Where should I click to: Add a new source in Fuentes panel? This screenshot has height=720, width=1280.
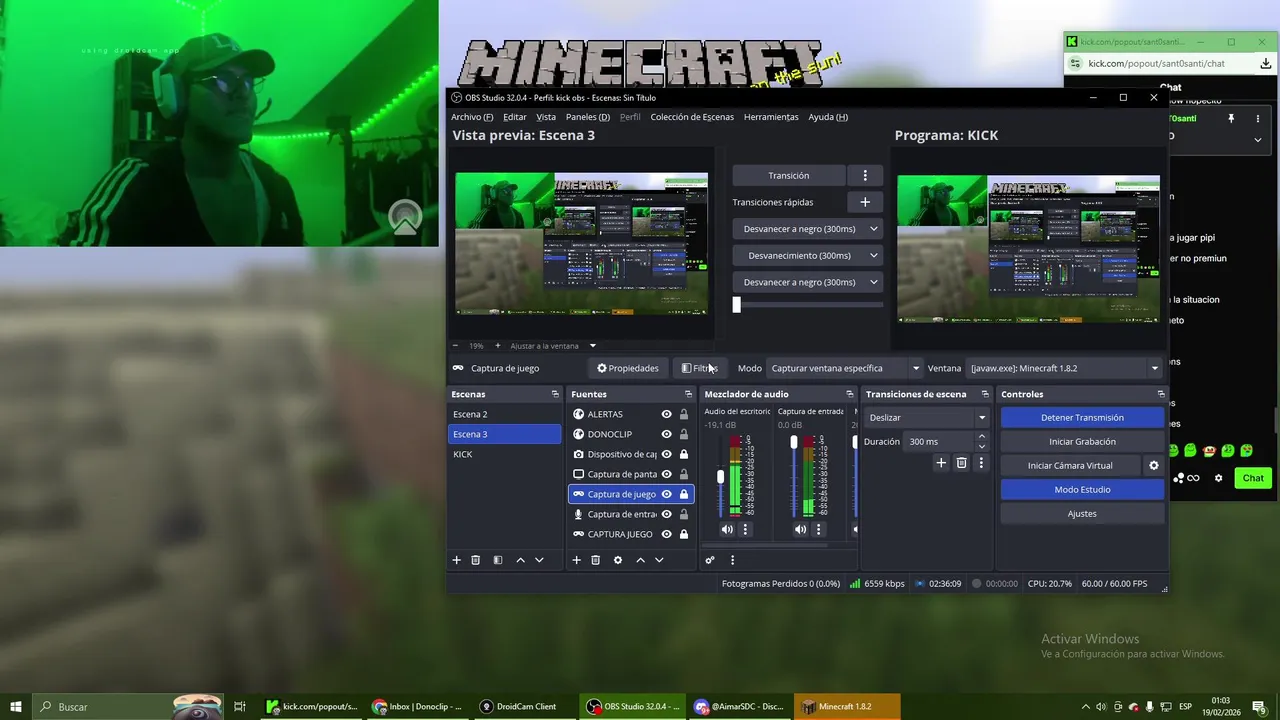point(576,560)
